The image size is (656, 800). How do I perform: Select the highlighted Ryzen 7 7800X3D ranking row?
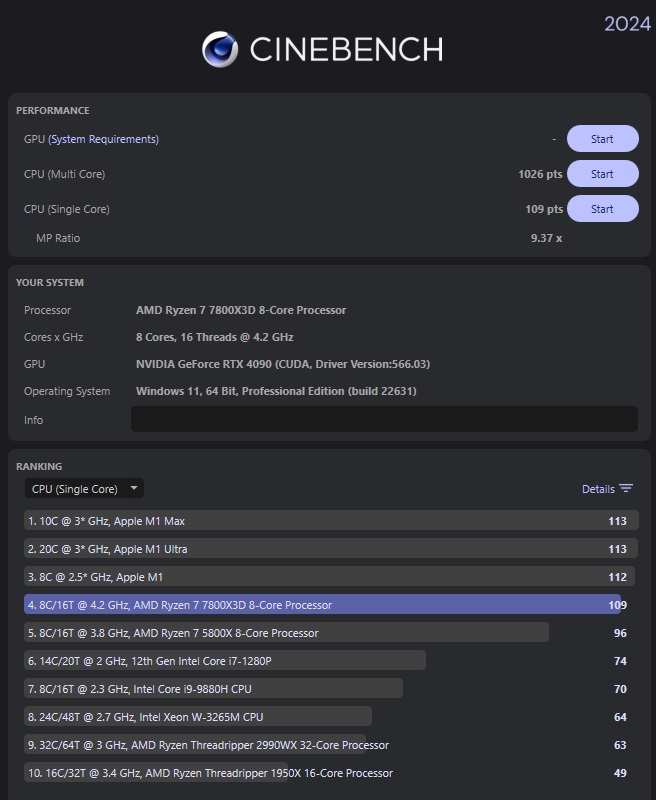pos(322,605)
